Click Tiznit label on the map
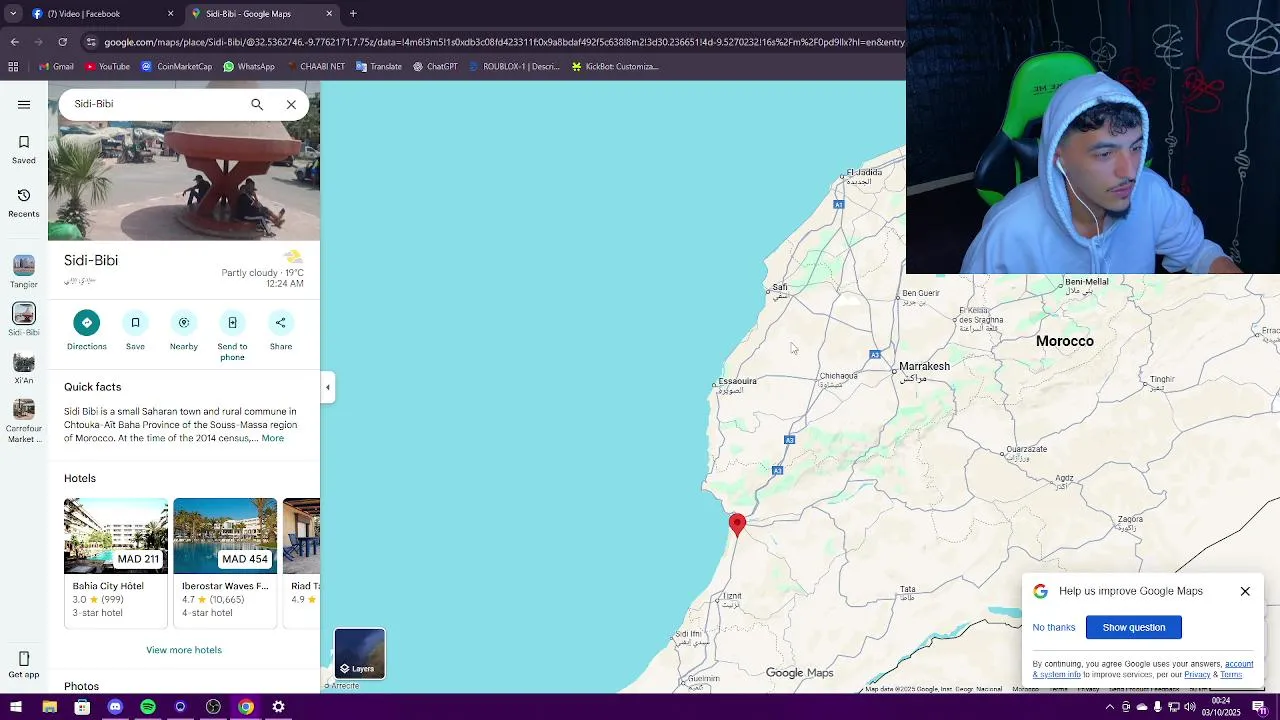1280x720 pixels. click(x=732, y=597)
